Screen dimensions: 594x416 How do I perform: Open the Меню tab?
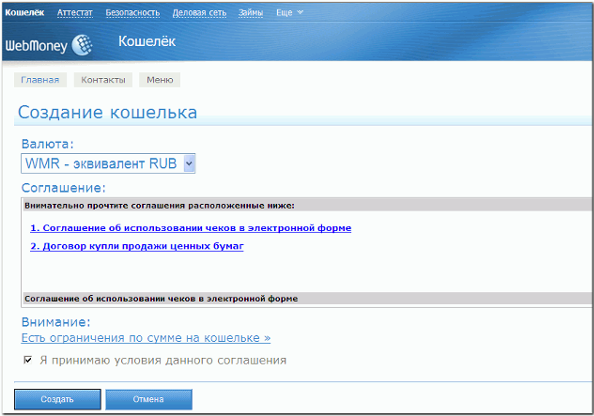(x=159, y=80)
